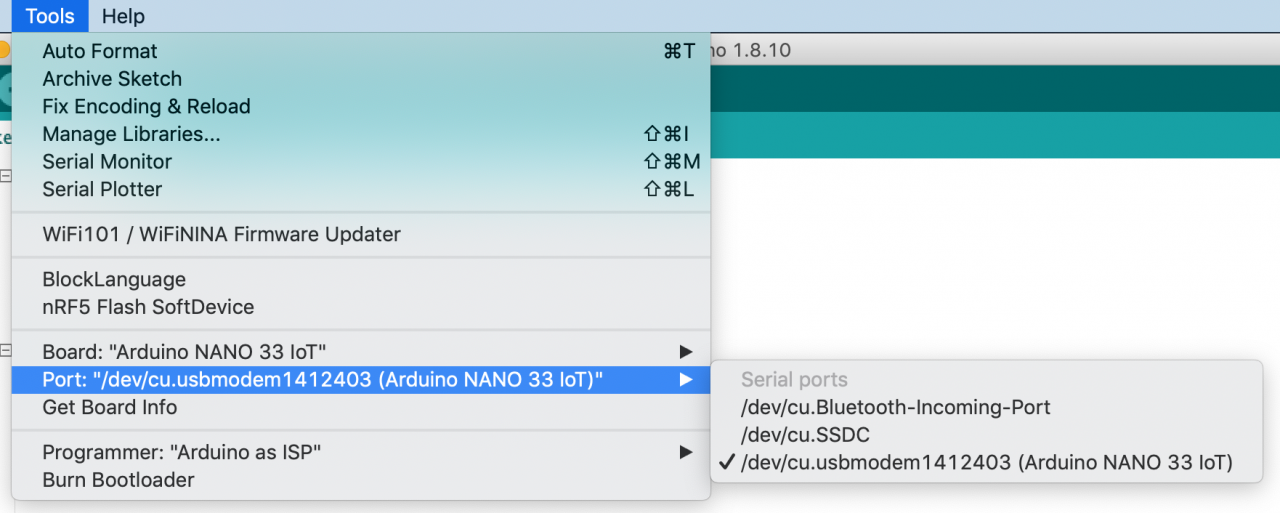Open WiFi101 / WiFiNINA Firmware Updater
Image resolution: width=1280 pixels, height=513 pixels.
(221, 235)
